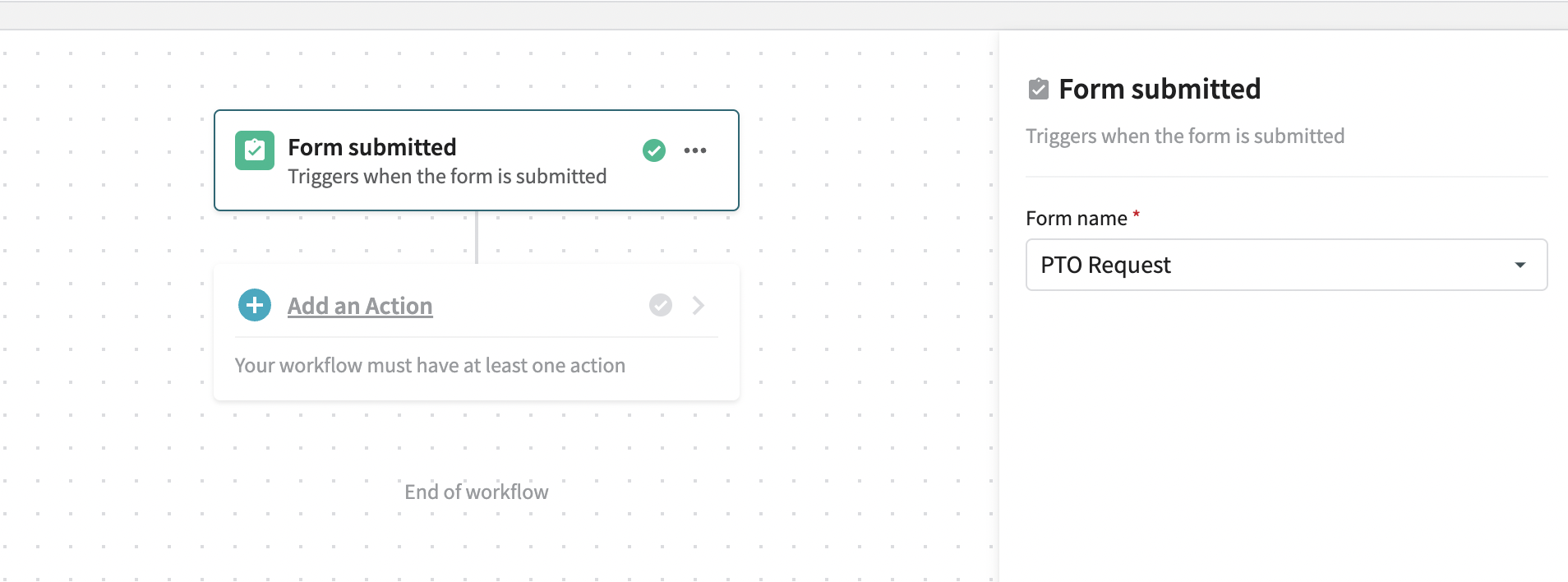Click the 'Triggers when the form is submitted' node subtitle
Image resolution: width=1568 pixels, height=582 pixels.
[x=447, y=177]
